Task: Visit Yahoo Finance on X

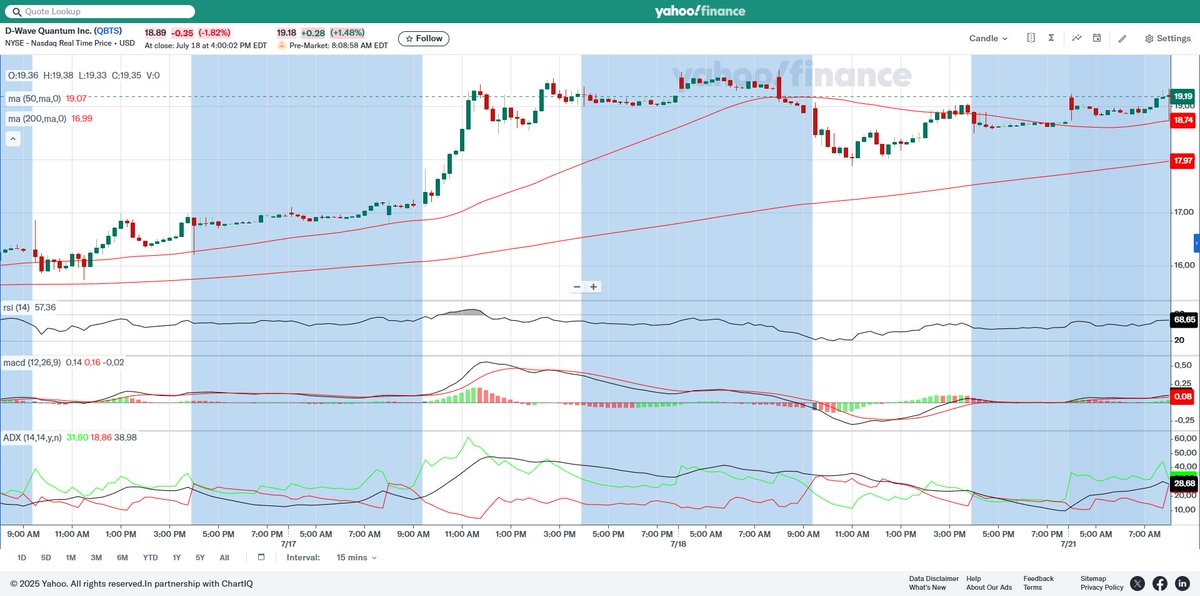Action: (1138, 583)
